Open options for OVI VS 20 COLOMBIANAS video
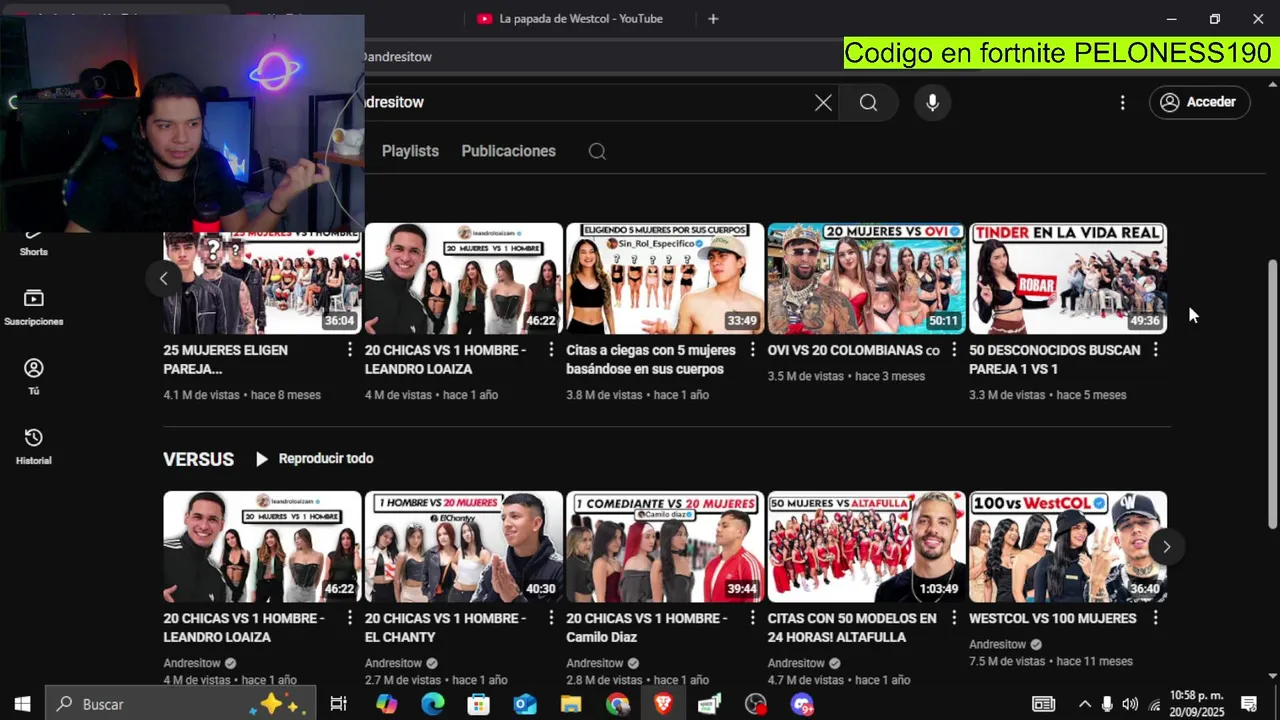The height and width of the screenshot is (720, 1280). (954, 350)
